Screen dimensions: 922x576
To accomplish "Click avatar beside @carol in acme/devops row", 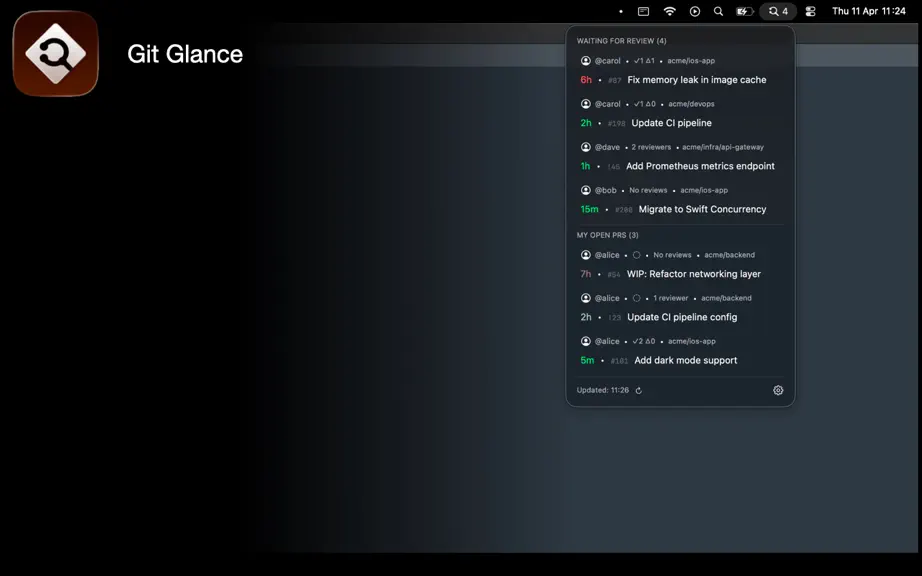I will (586, 103).
